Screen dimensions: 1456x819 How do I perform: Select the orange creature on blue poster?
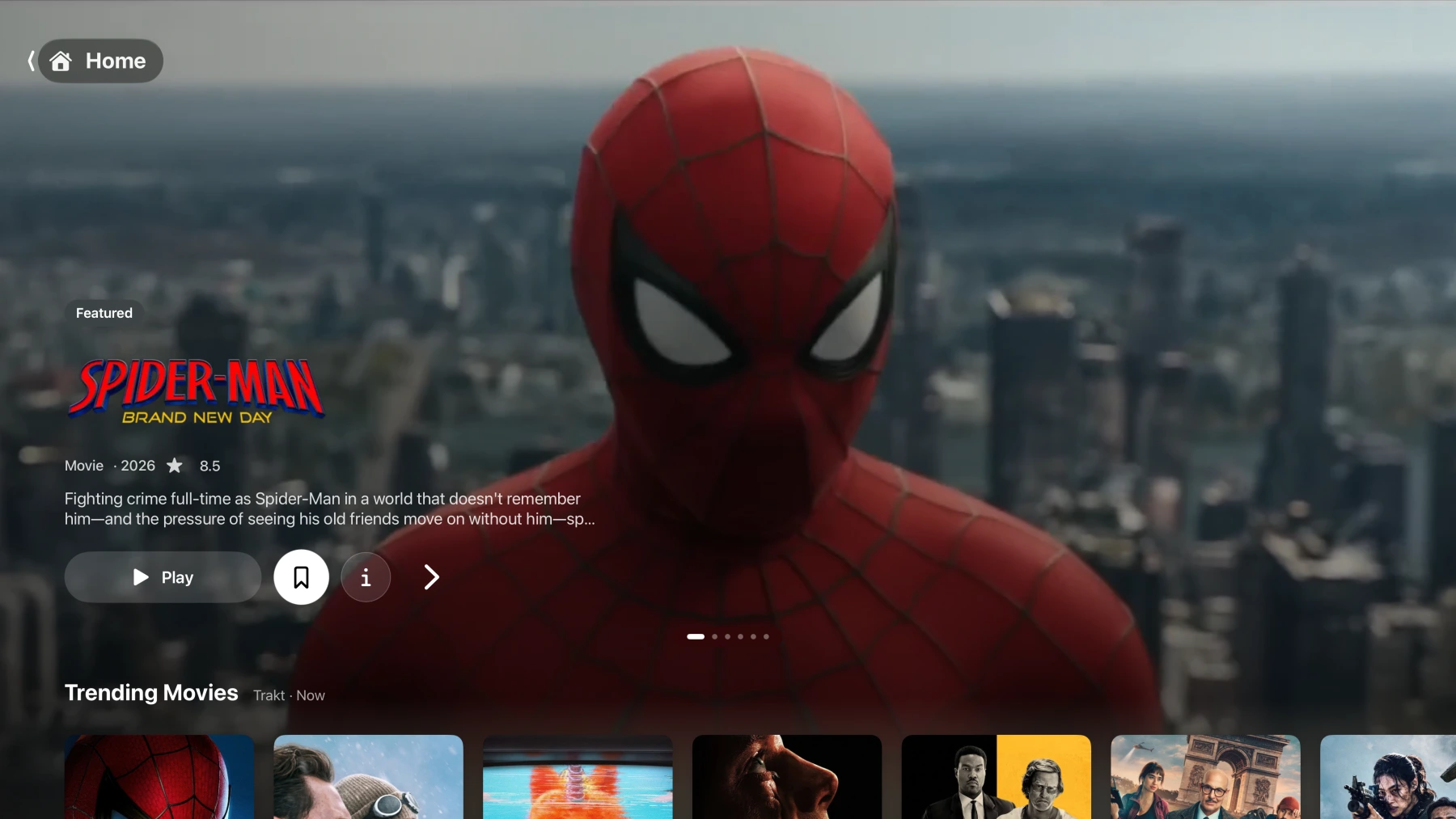point(578,777)
